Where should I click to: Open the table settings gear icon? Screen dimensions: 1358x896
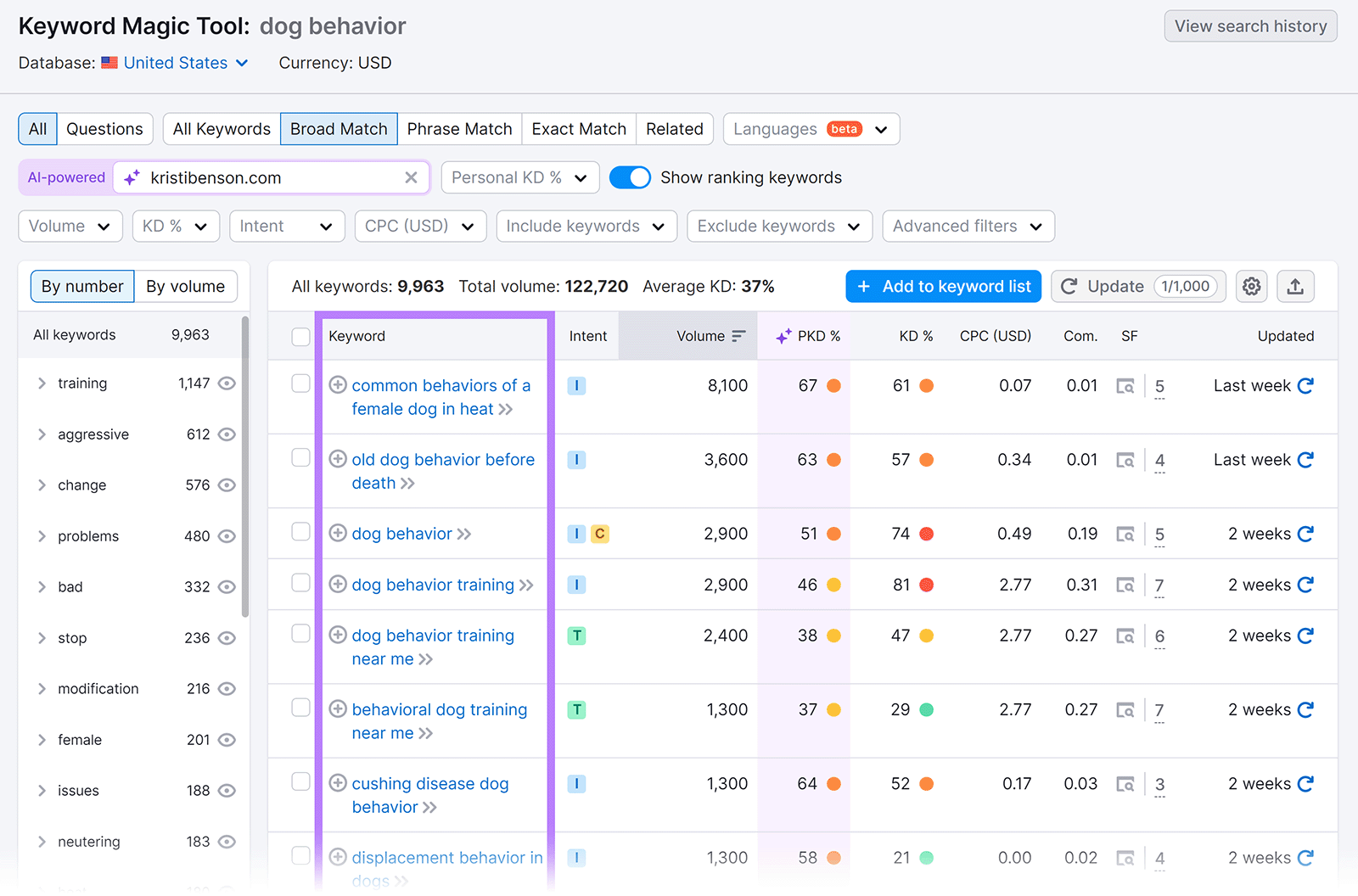coord(1251,286)
